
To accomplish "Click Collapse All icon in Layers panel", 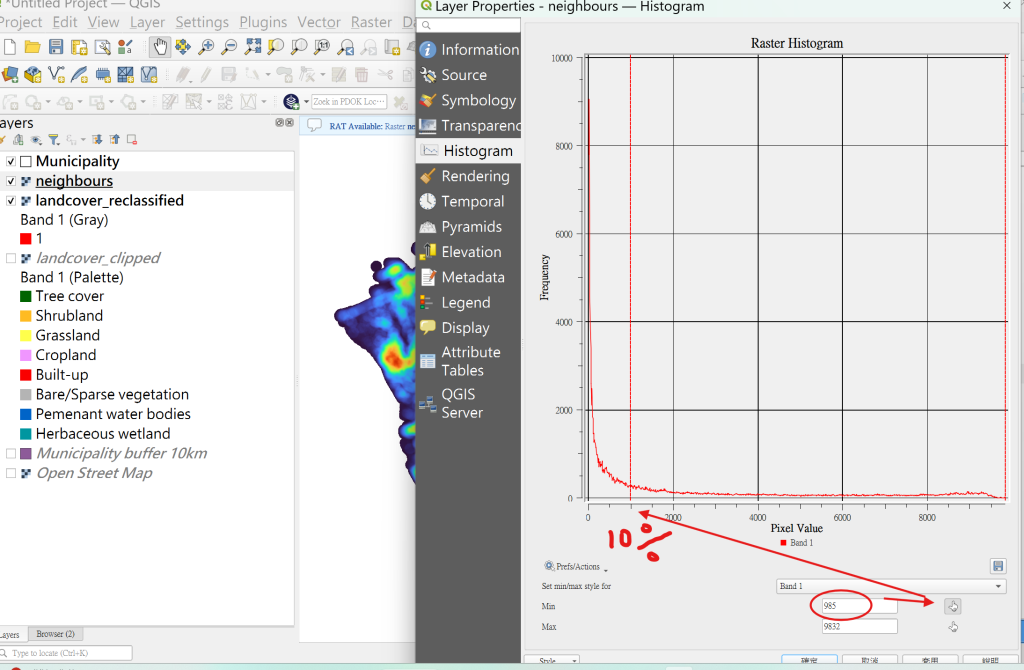I will click(115, 140).
